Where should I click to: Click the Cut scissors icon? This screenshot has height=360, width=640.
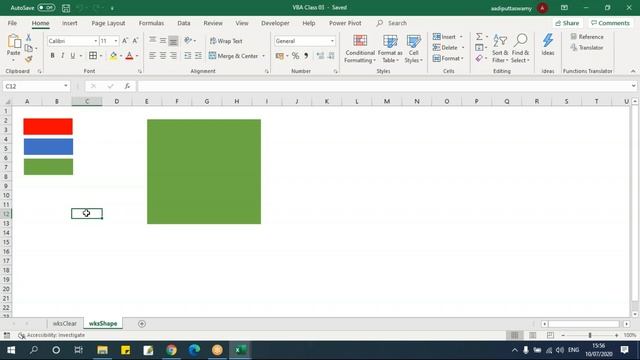pyautogui.click(x=29, y=38)
